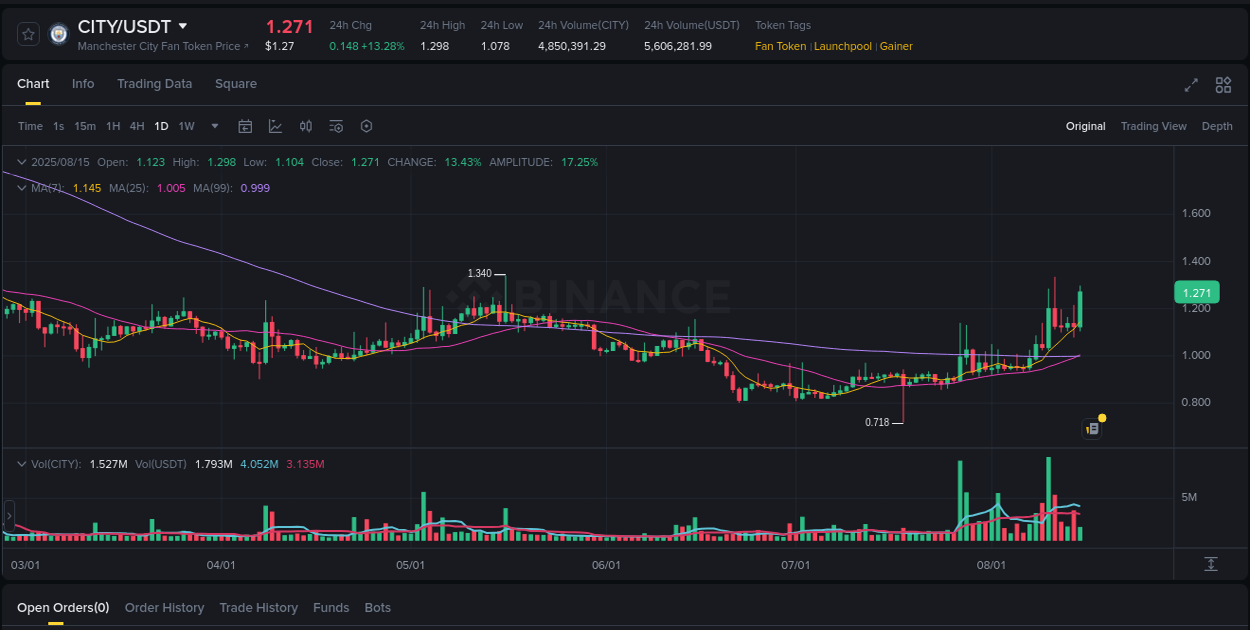This screenshot has height=630, width=1250.
Task: Open the indicator list settings icon
Action: point(336,126)
